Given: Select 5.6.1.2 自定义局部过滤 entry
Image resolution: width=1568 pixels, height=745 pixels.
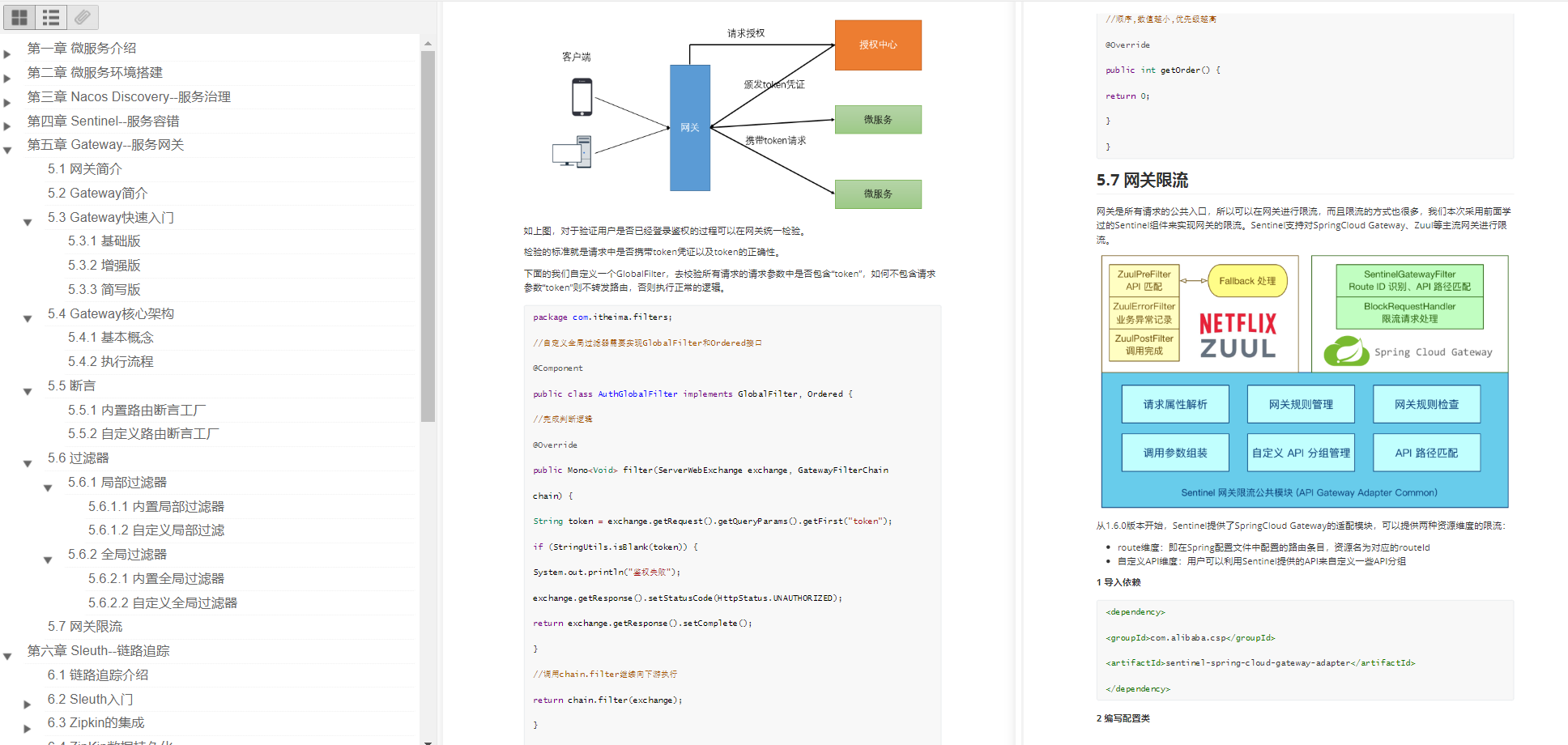Looking at the screenshot, I should point(156,530).
